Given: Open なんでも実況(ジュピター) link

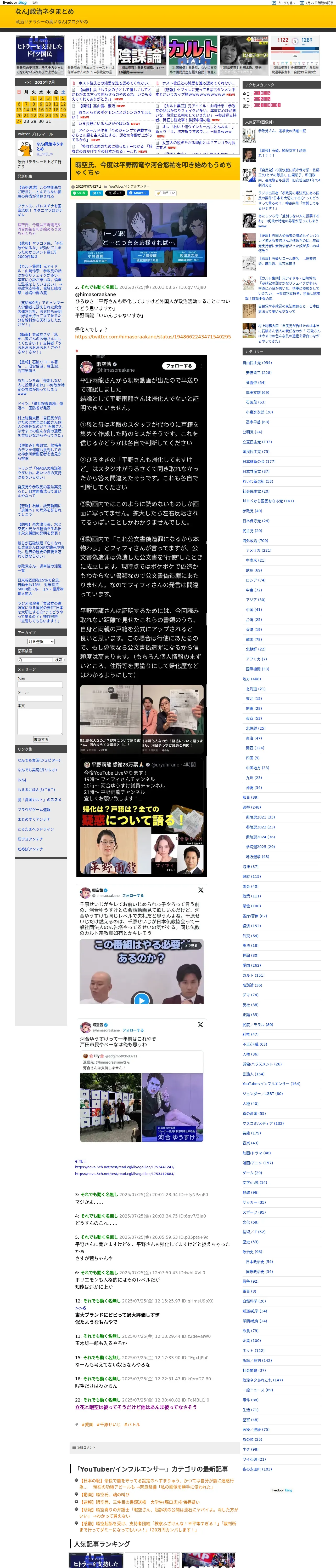Looking at the screenshot, I should point(39,760).
